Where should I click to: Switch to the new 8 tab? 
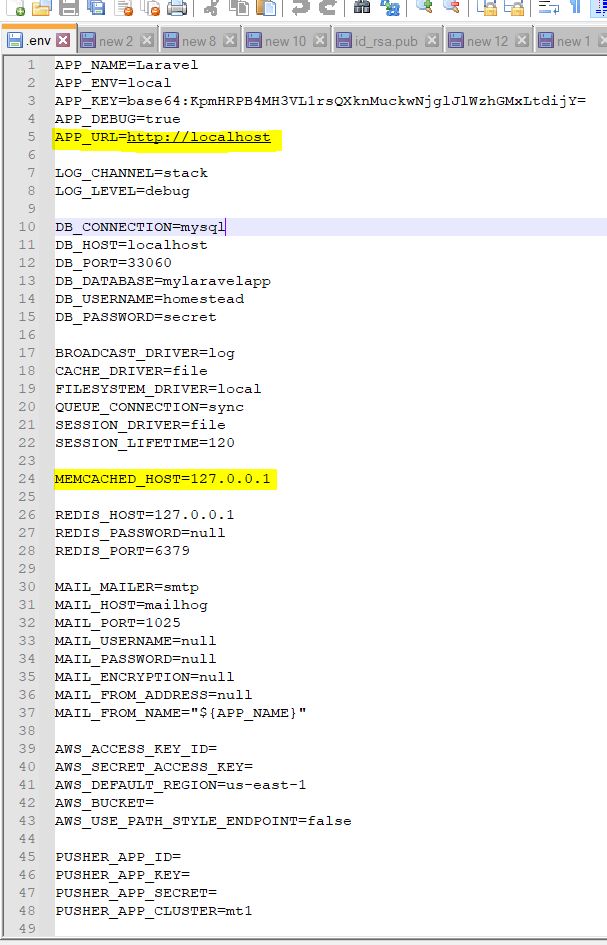point(199,41)
